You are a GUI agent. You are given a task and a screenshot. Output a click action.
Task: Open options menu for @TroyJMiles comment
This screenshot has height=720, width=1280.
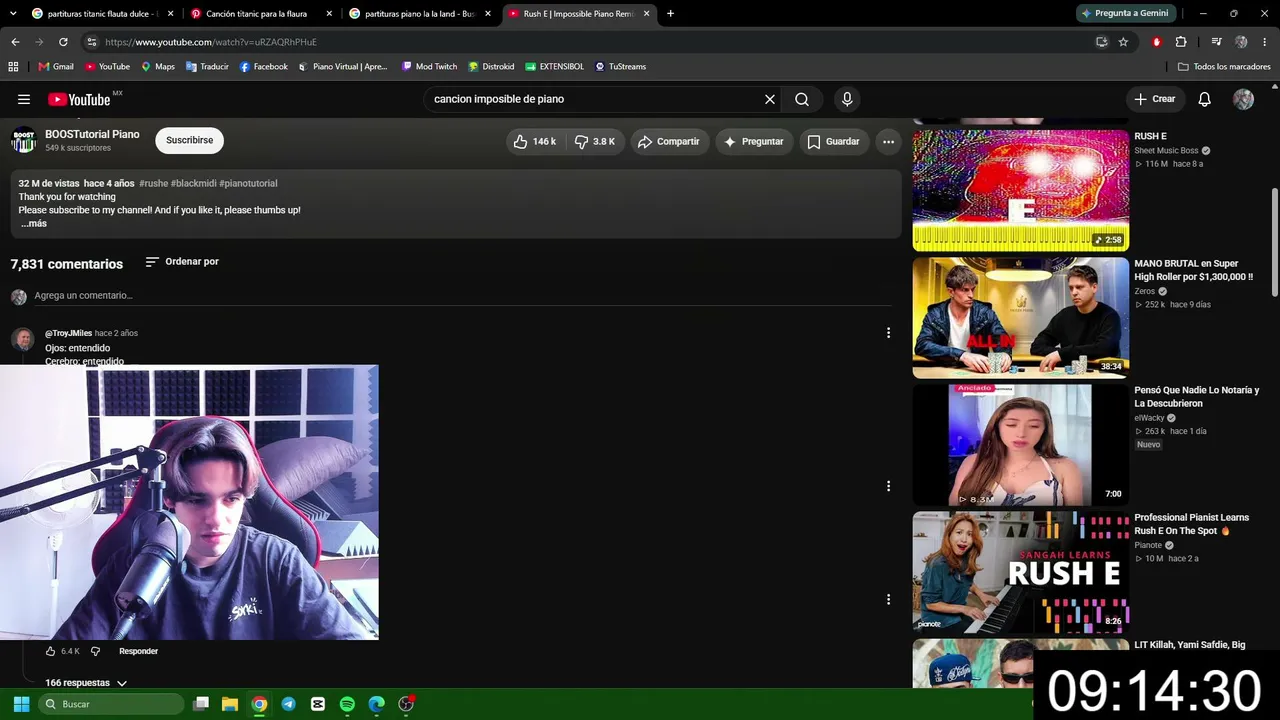888,333
